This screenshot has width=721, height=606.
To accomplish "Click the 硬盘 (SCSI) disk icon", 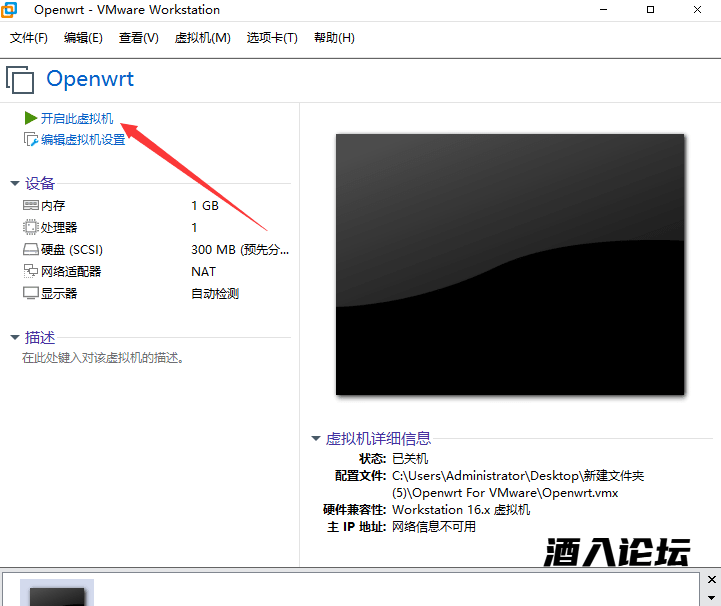I will click(31, 249).
